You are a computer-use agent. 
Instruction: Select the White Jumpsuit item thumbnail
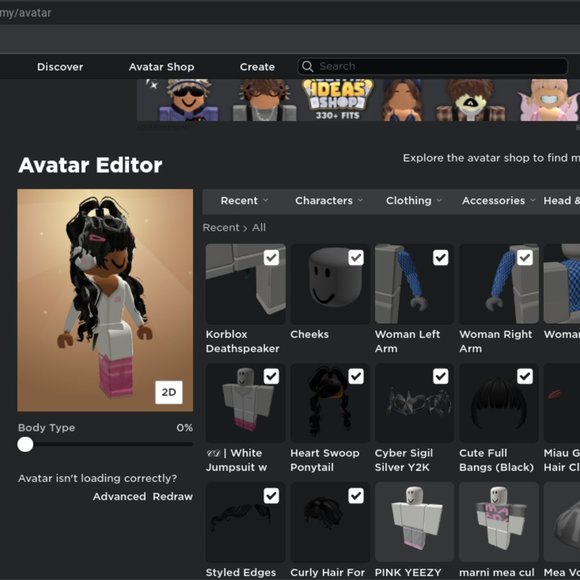[x=246, y=403]
